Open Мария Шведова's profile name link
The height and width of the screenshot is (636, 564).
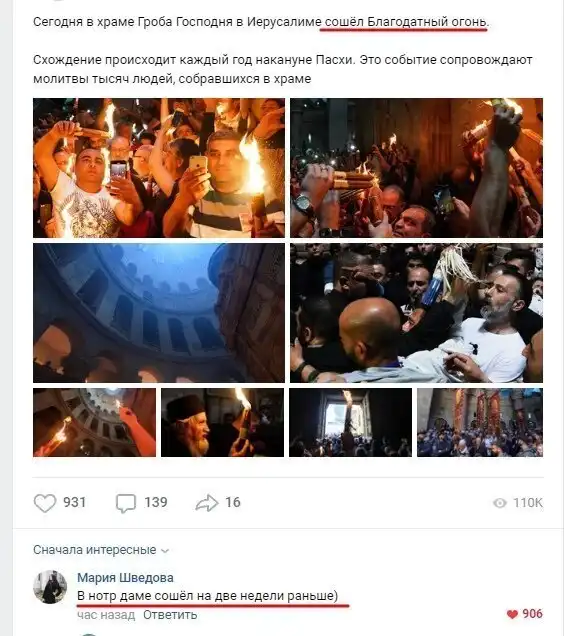125,578
